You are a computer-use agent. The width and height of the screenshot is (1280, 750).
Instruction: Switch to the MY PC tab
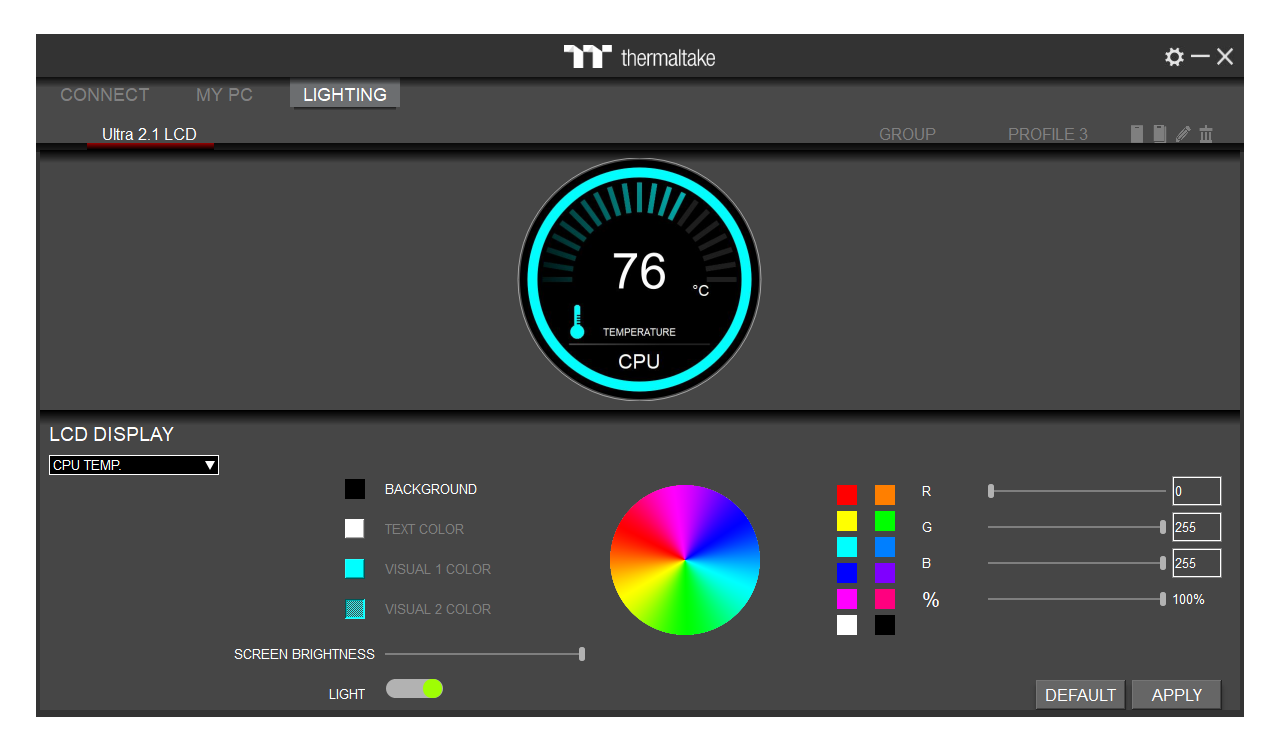point(224,95)
